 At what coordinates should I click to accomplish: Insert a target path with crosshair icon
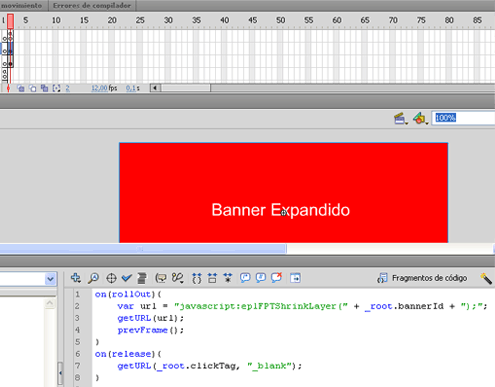tap(111, 278)
